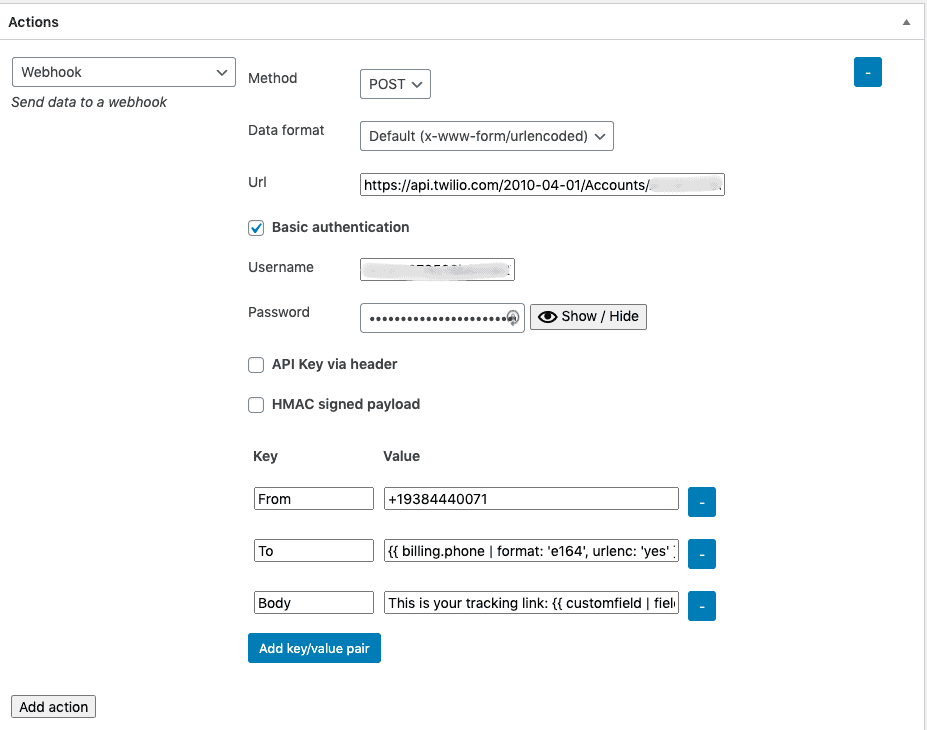Click the From value field with phone number
Image resolution: width=927 pixels, height=730 pixels.
[x=530, y=499]
